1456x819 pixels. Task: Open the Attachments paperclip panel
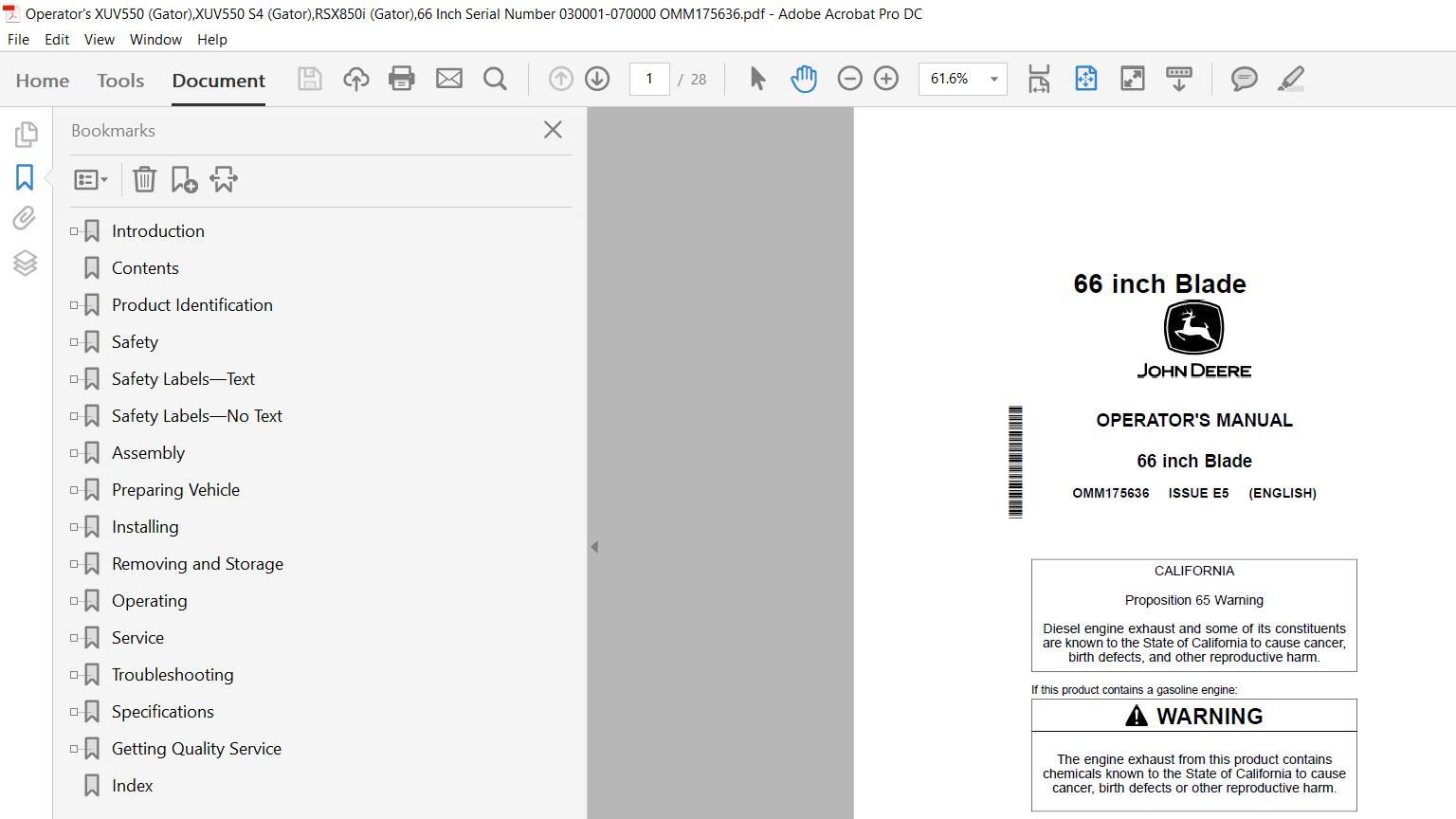pos(25,219)
